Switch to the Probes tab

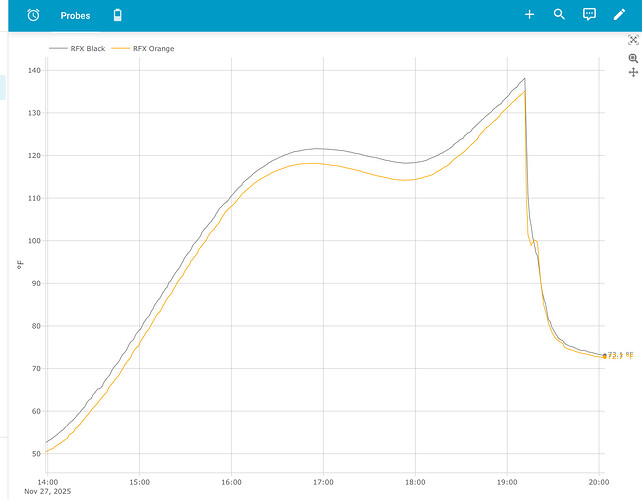pos(75,16)
